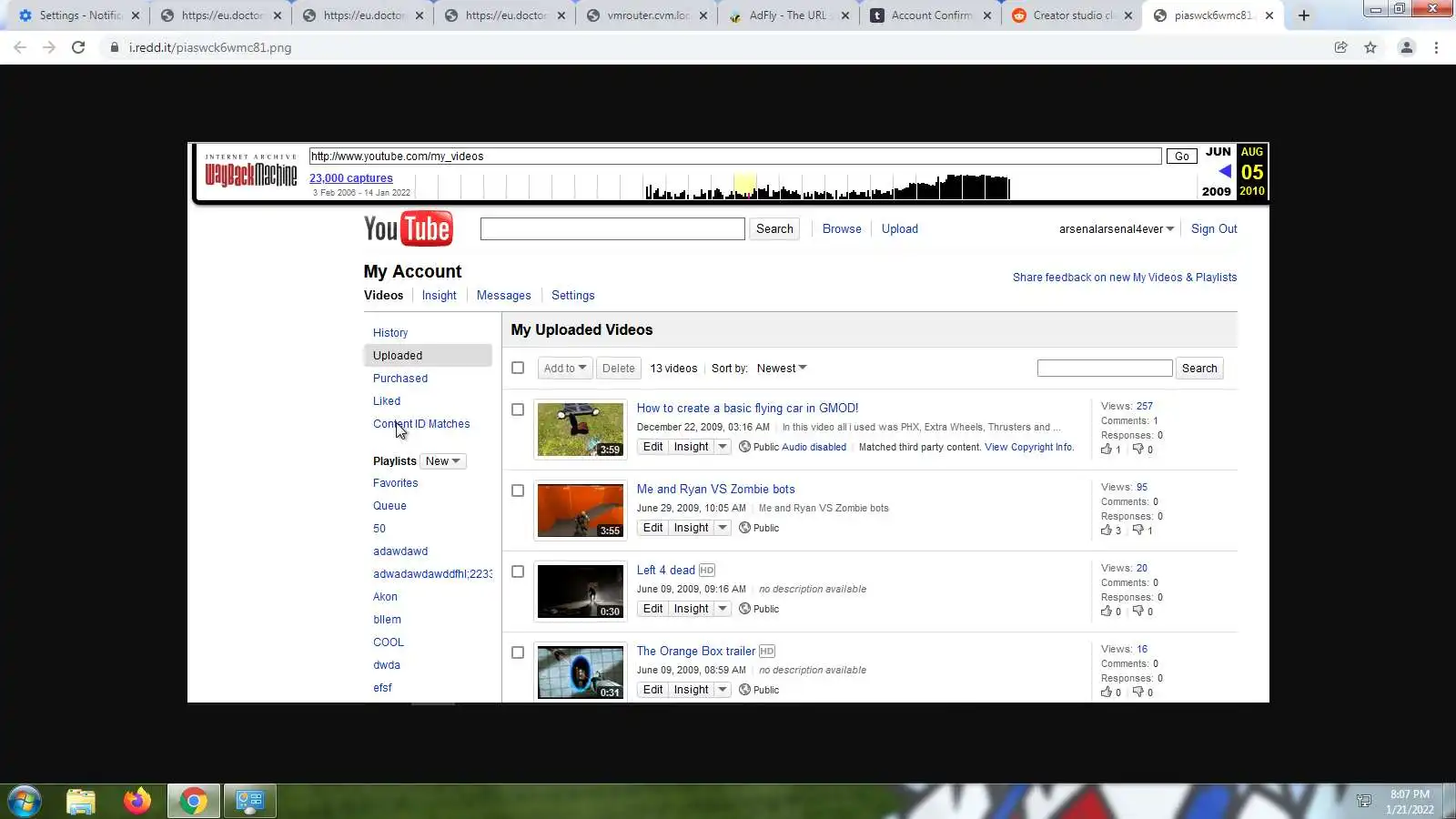Open the 23,000 captures link
The height and width of the screenshot is (819, 1456).
click(x=351, y=178)
